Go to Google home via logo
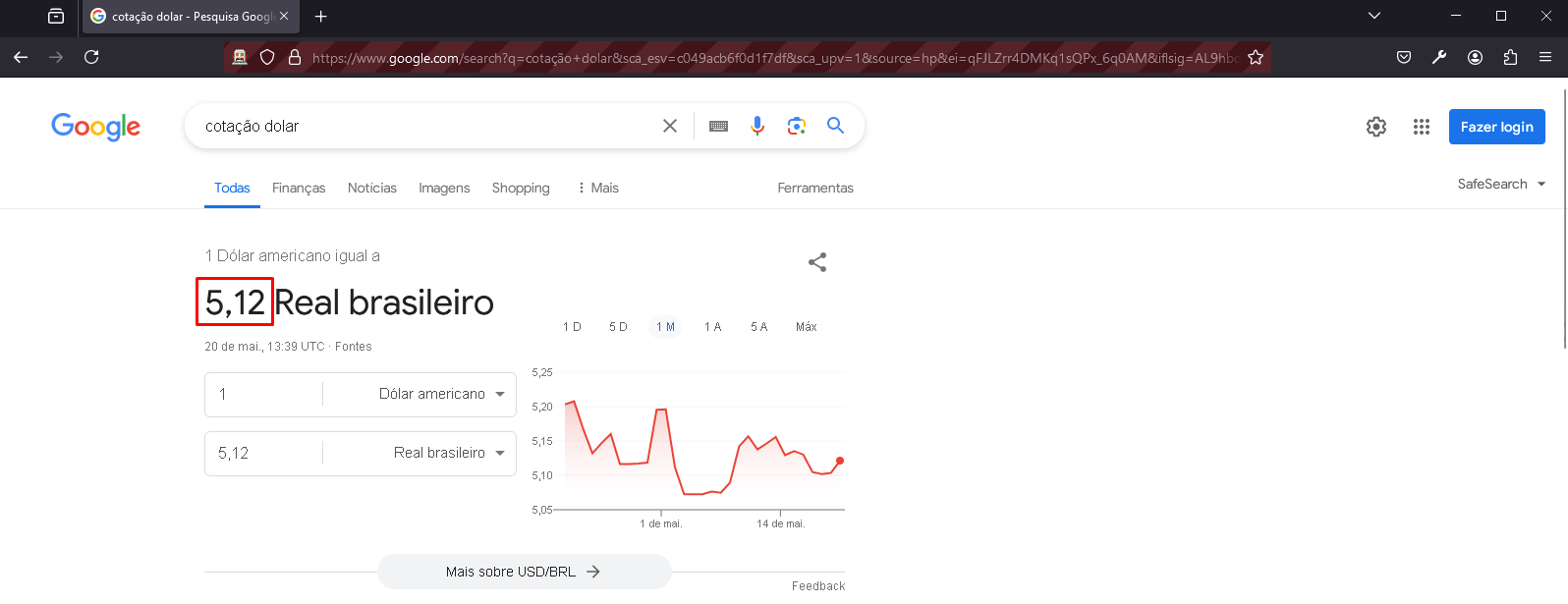Viewport: 1568px width, 604px height. pos(95,127)
